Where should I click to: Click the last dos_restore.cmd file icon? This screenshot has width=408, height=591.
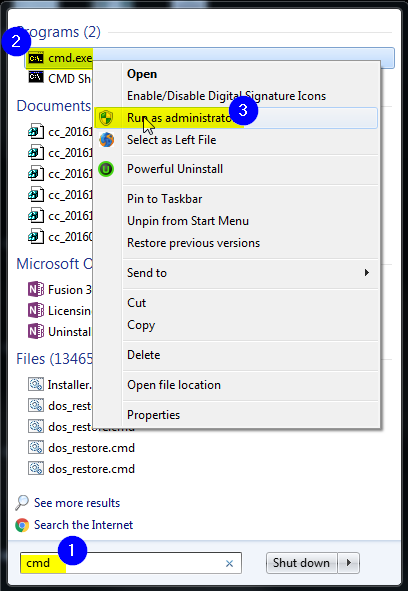36,469
